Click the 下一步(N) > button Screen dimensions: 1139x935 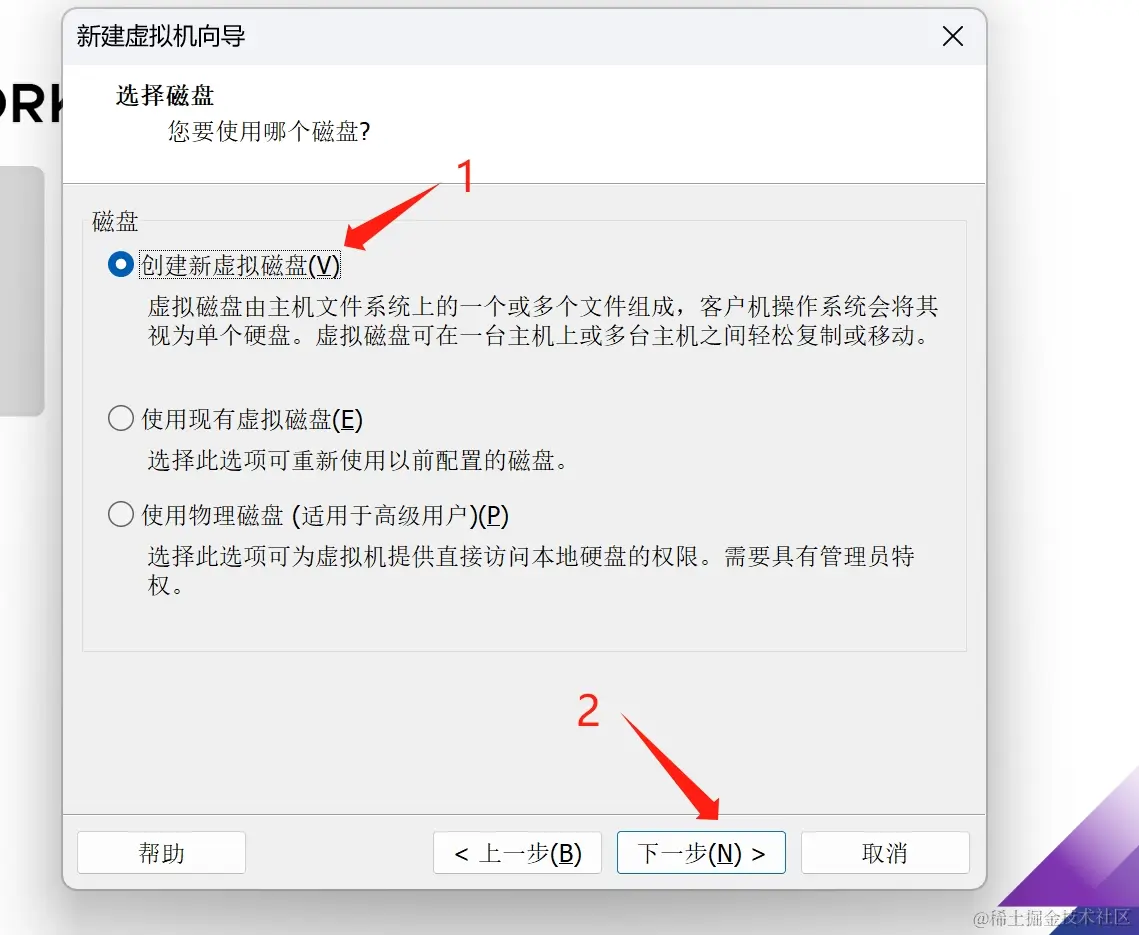coord(701,853)
